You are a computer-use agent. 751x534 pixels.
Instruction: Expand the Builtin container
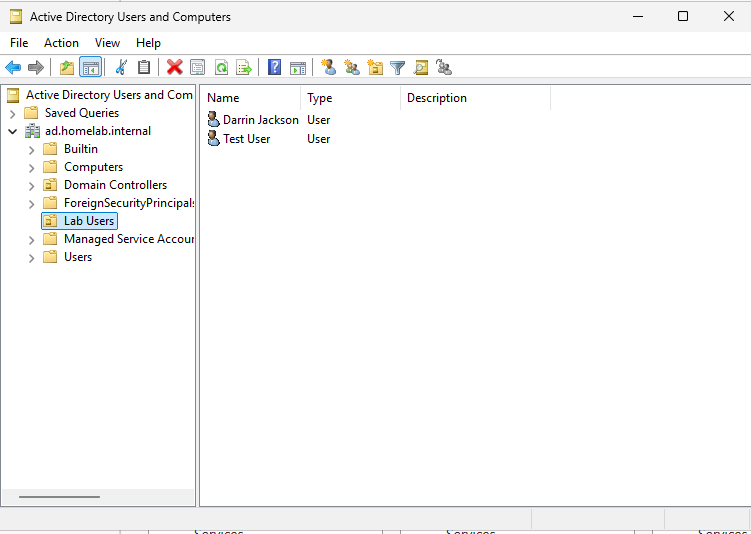point(32,150)
